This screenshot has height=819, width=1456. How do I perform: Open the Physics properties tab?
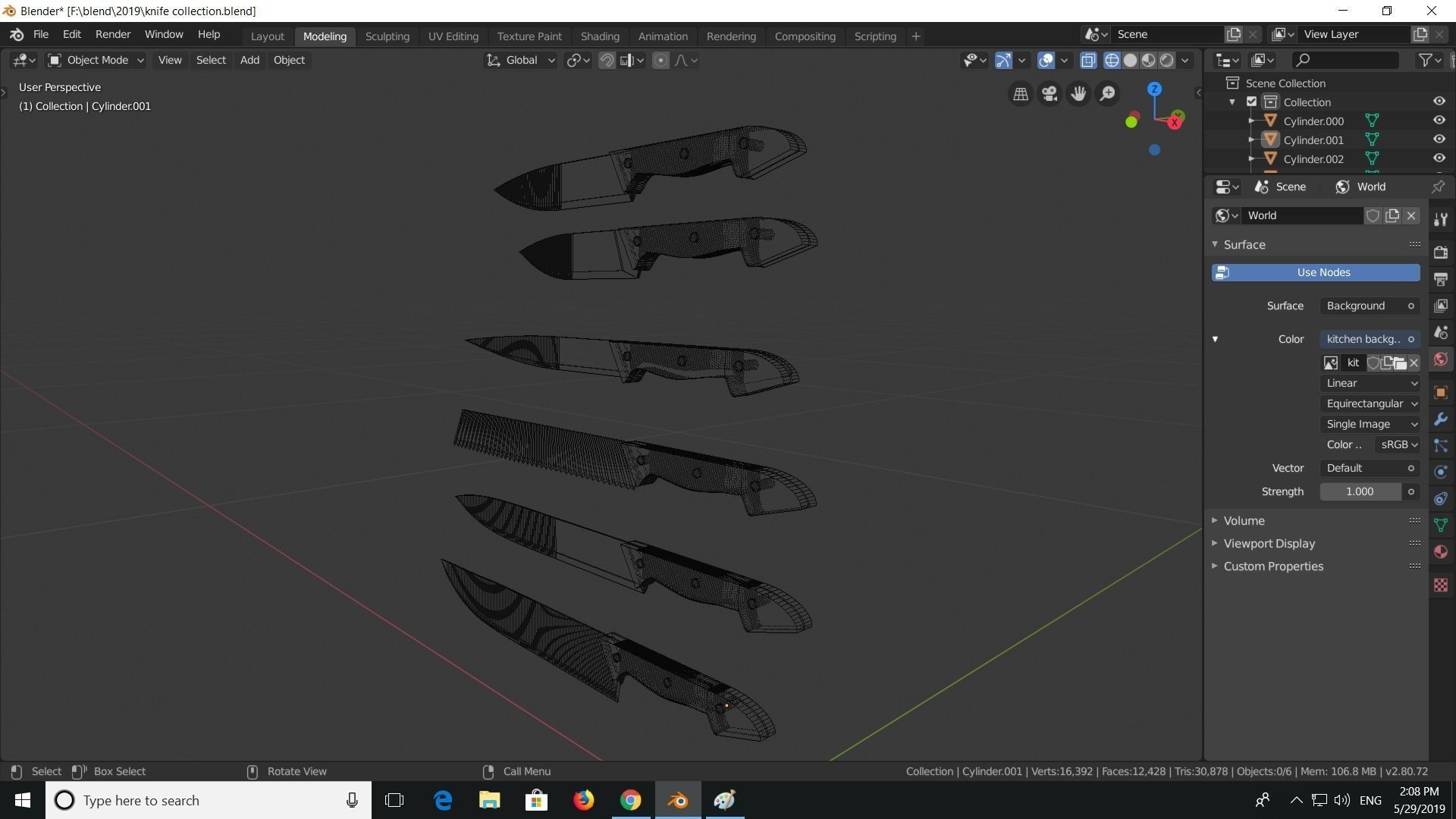(1441, 472)
